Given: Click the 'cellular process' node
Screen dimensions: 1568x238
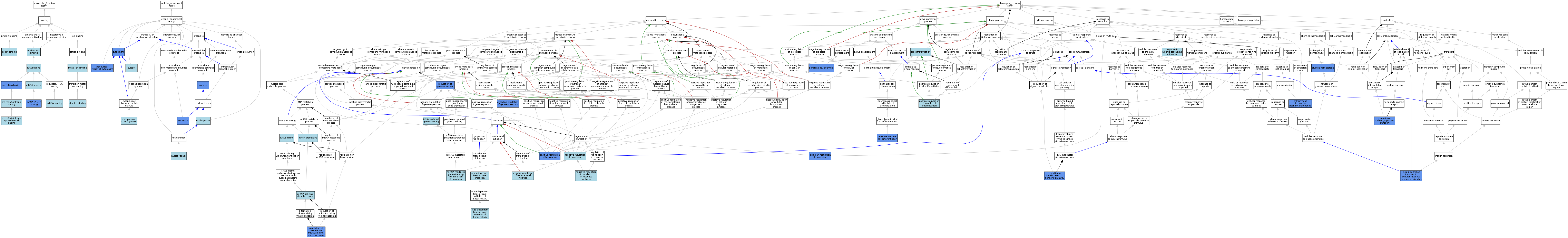Looking at the screenshot, I should pyautogui.click(x=995, y=20).
